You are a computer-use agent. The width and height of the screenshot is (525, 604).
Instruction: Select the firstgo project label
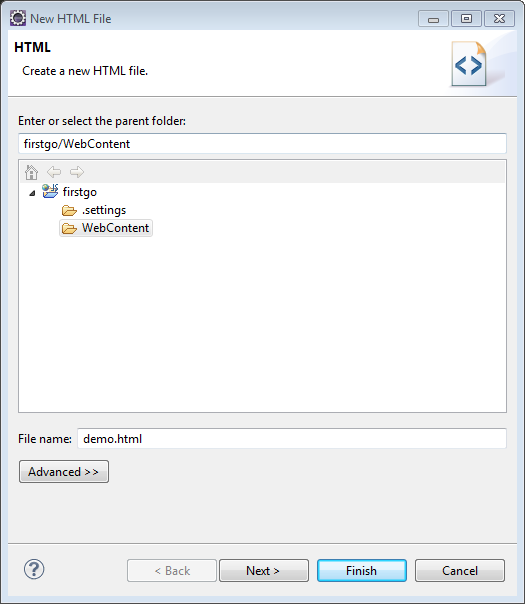(80, 192)
